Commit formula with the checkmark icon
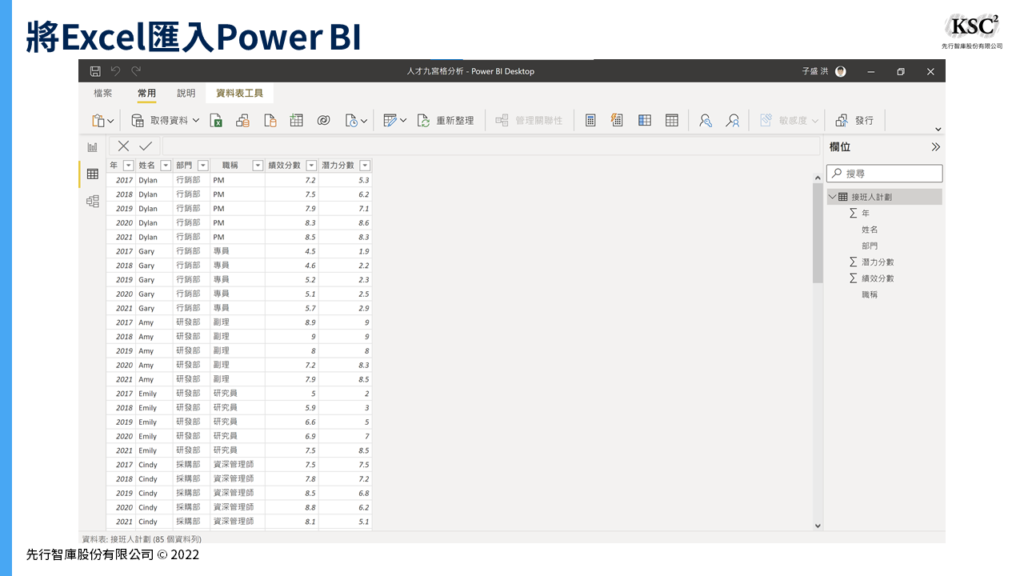This screenshot has width=1024, height=576. (x=146, y=146)
